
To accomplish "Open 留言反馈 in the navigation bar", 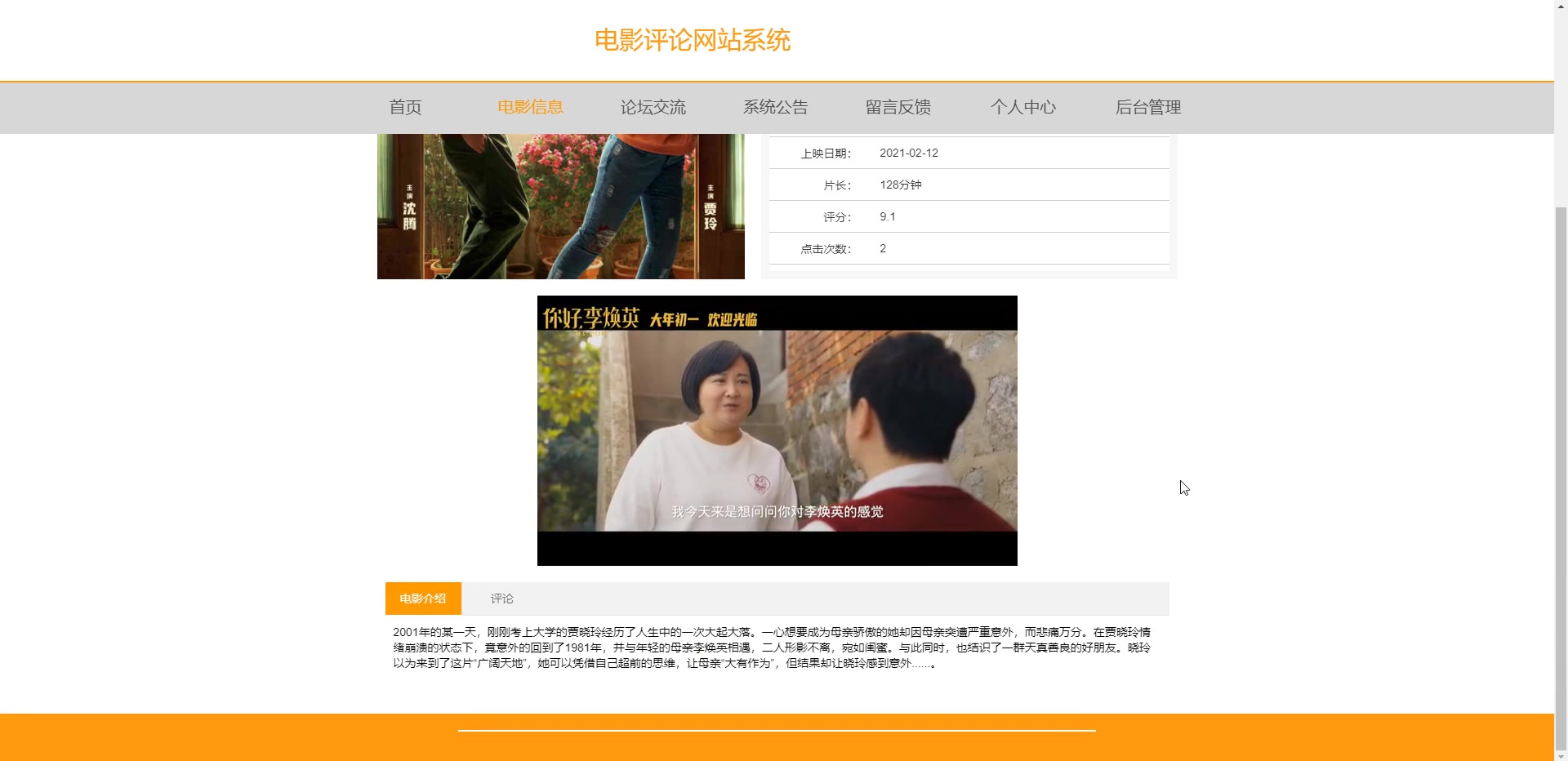I will tap(898, 107).
